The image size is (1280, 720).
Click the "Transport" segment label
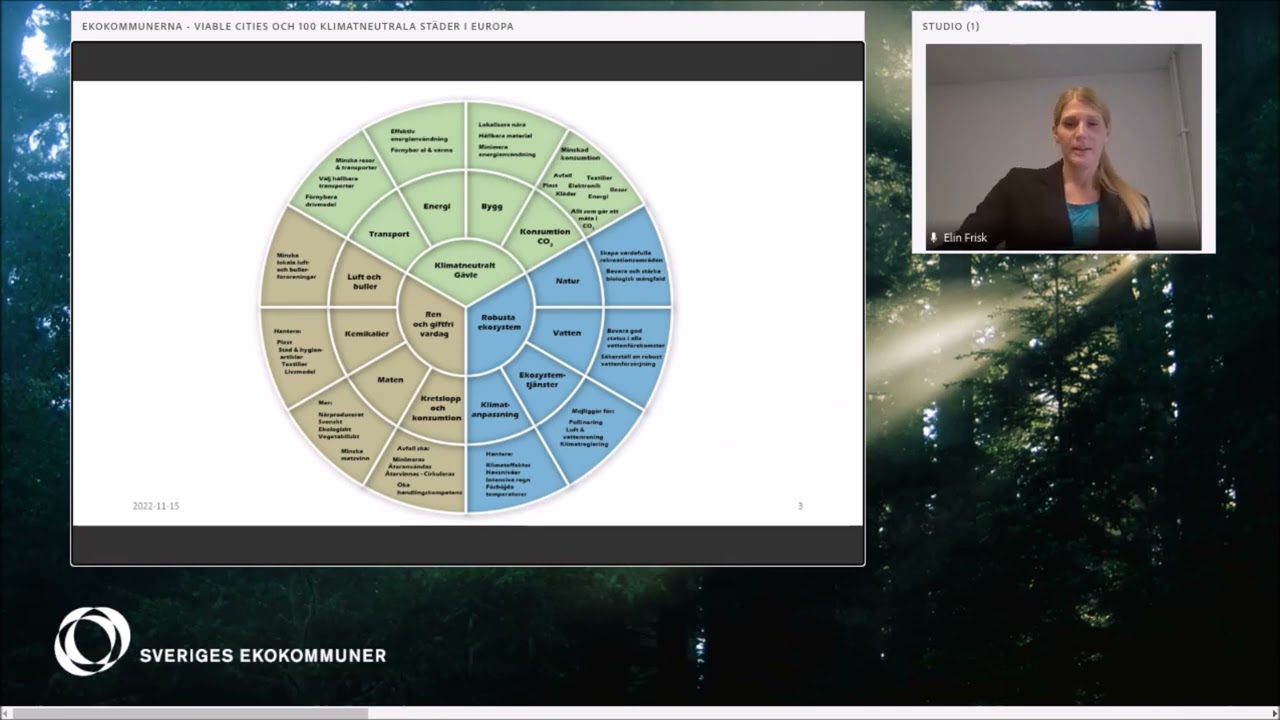point(389,234)
